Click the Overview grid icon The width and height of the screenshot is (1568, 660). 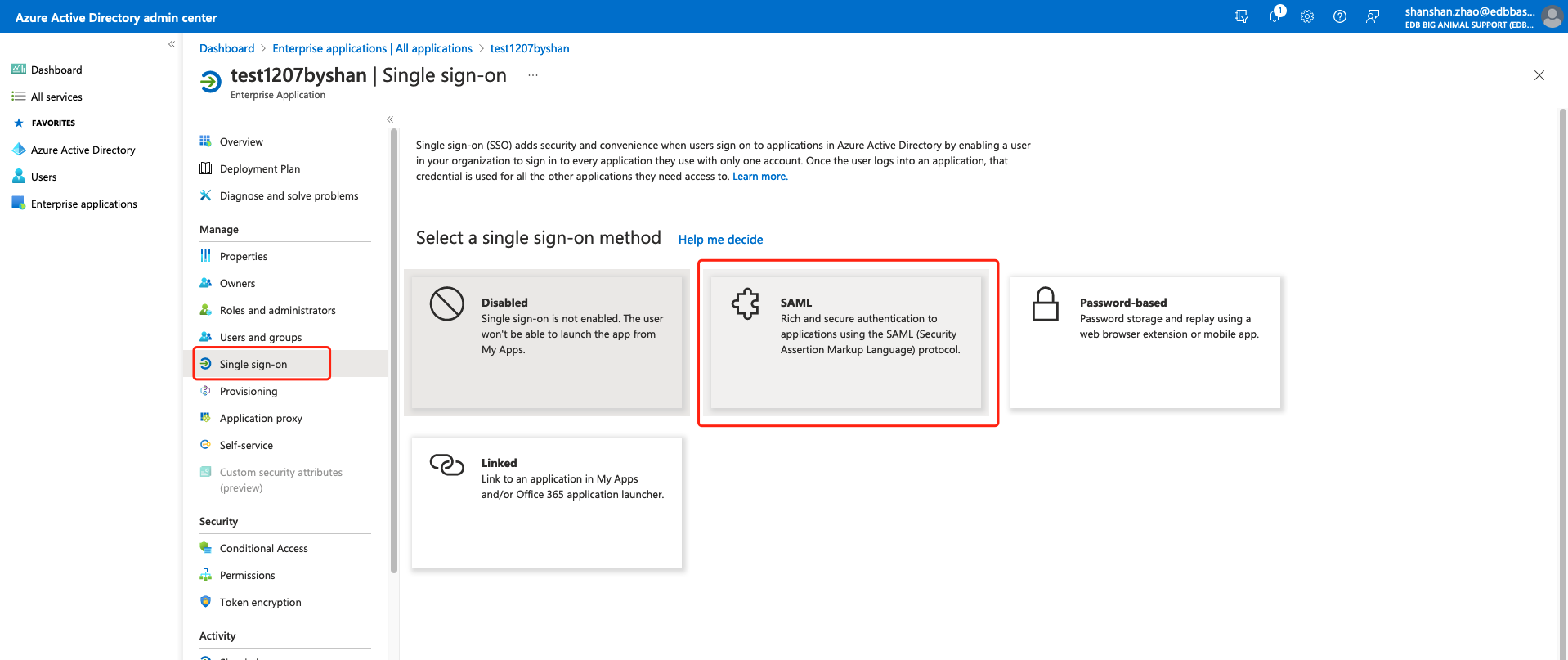coord(205,141)
